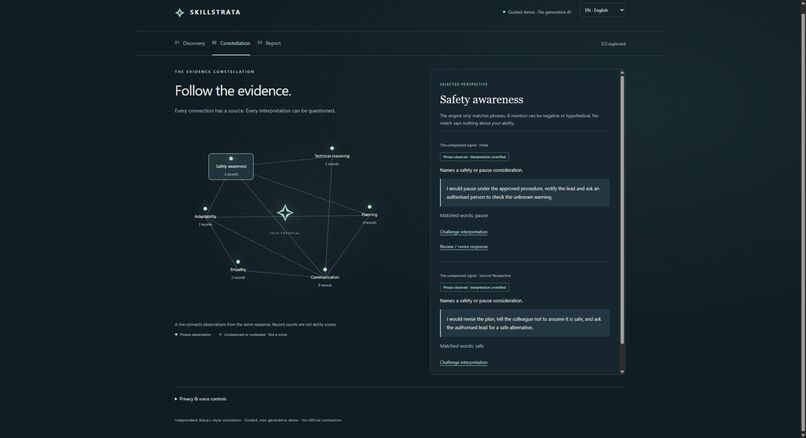
Task: Select the Empathy constellation node
Action: (238, 270)
